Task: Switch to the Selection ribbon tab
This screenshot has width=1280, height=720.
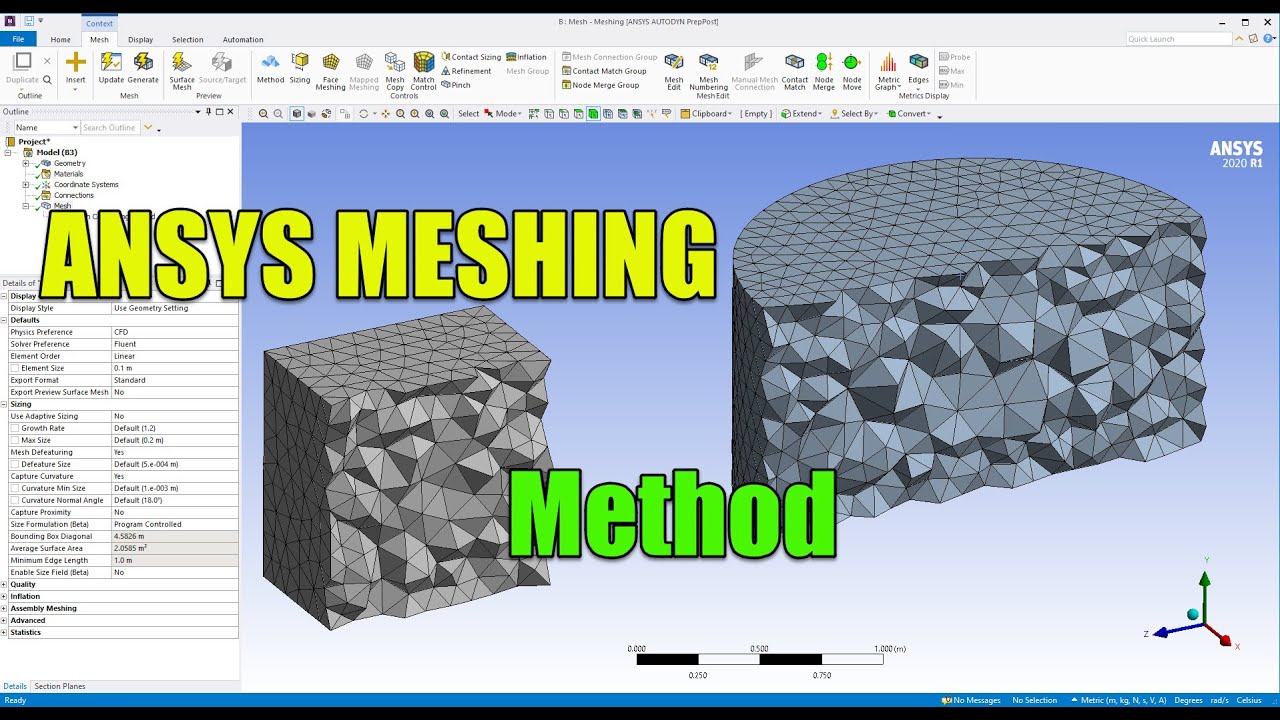Action: [x=187, y=40]
